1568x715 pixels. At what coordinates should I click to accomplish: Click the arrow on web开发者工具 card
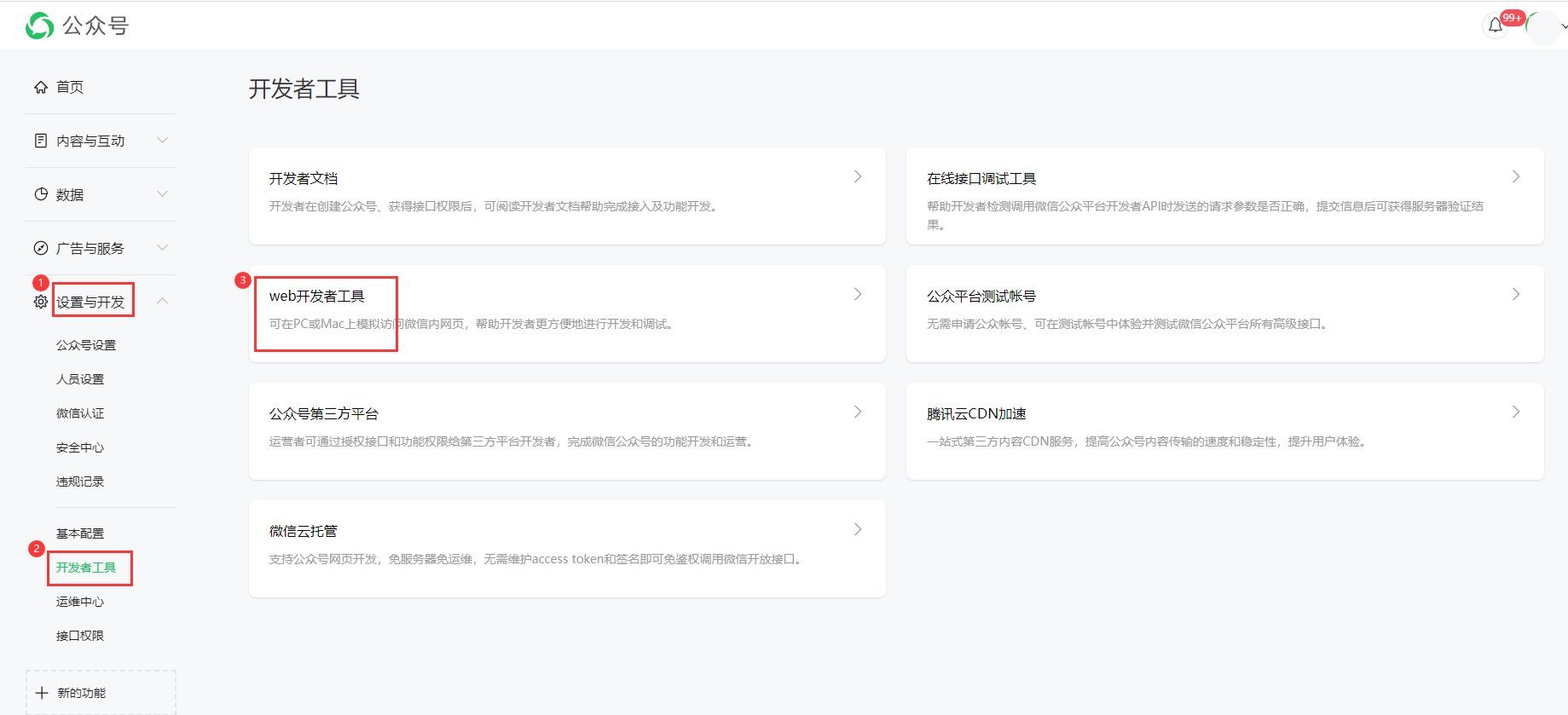pyautogui.click(x=858, y=294)
